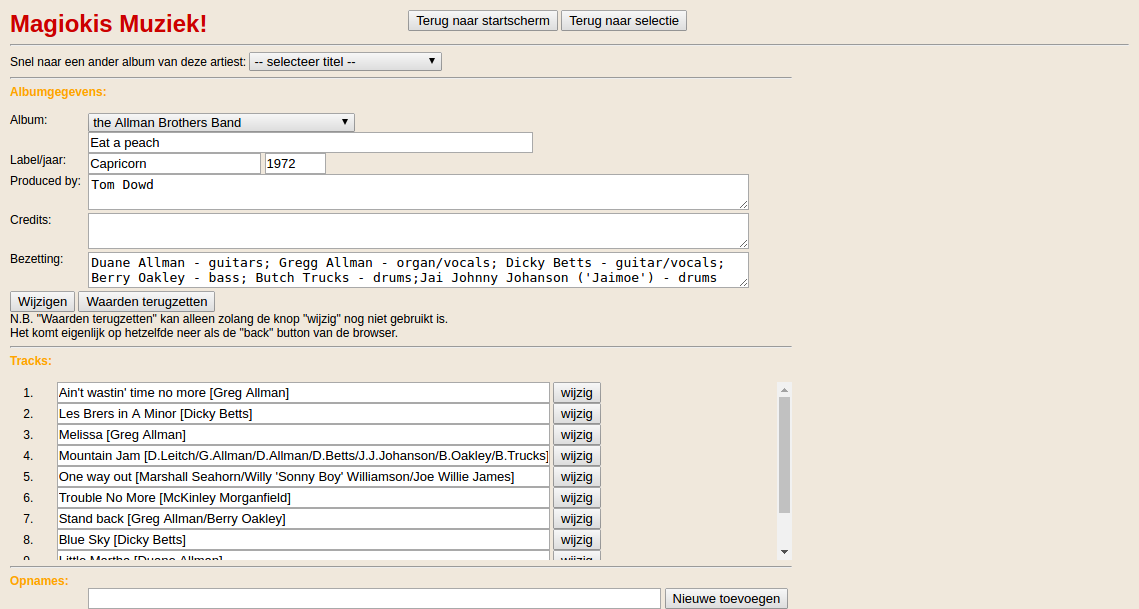1139x609 pixels.
Task: Select the 'One way out' track field
Action: [303, 477]
